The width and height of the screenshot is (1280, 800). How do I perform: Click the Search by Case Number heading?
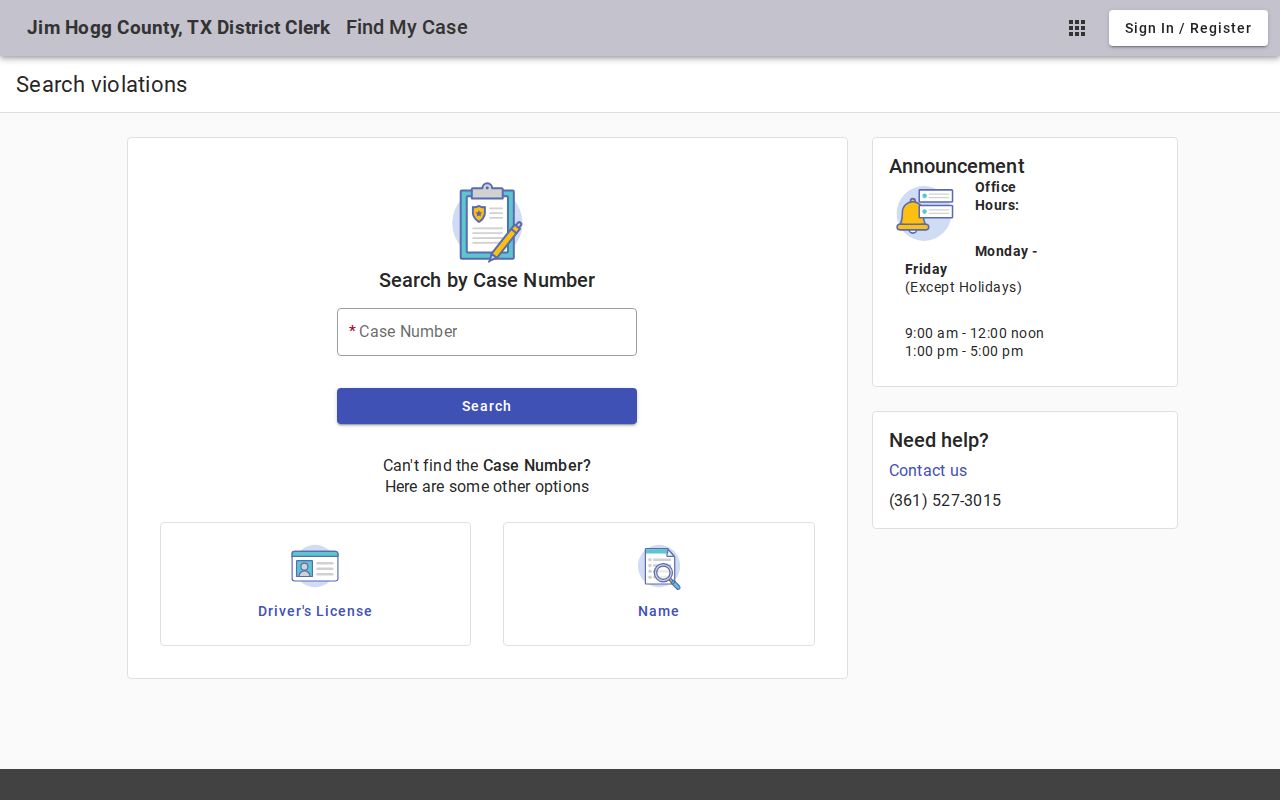tap(487, 280)
